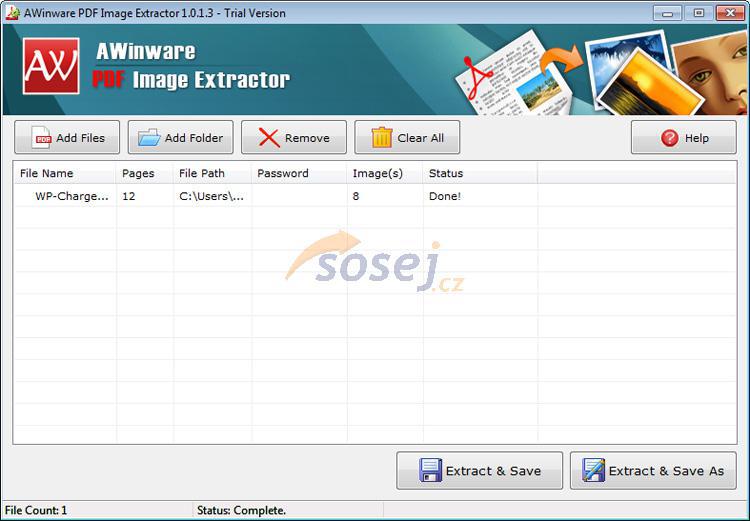Click the Add Folder button
Viewport: 750px width, 521px height.
click(180, 137)
